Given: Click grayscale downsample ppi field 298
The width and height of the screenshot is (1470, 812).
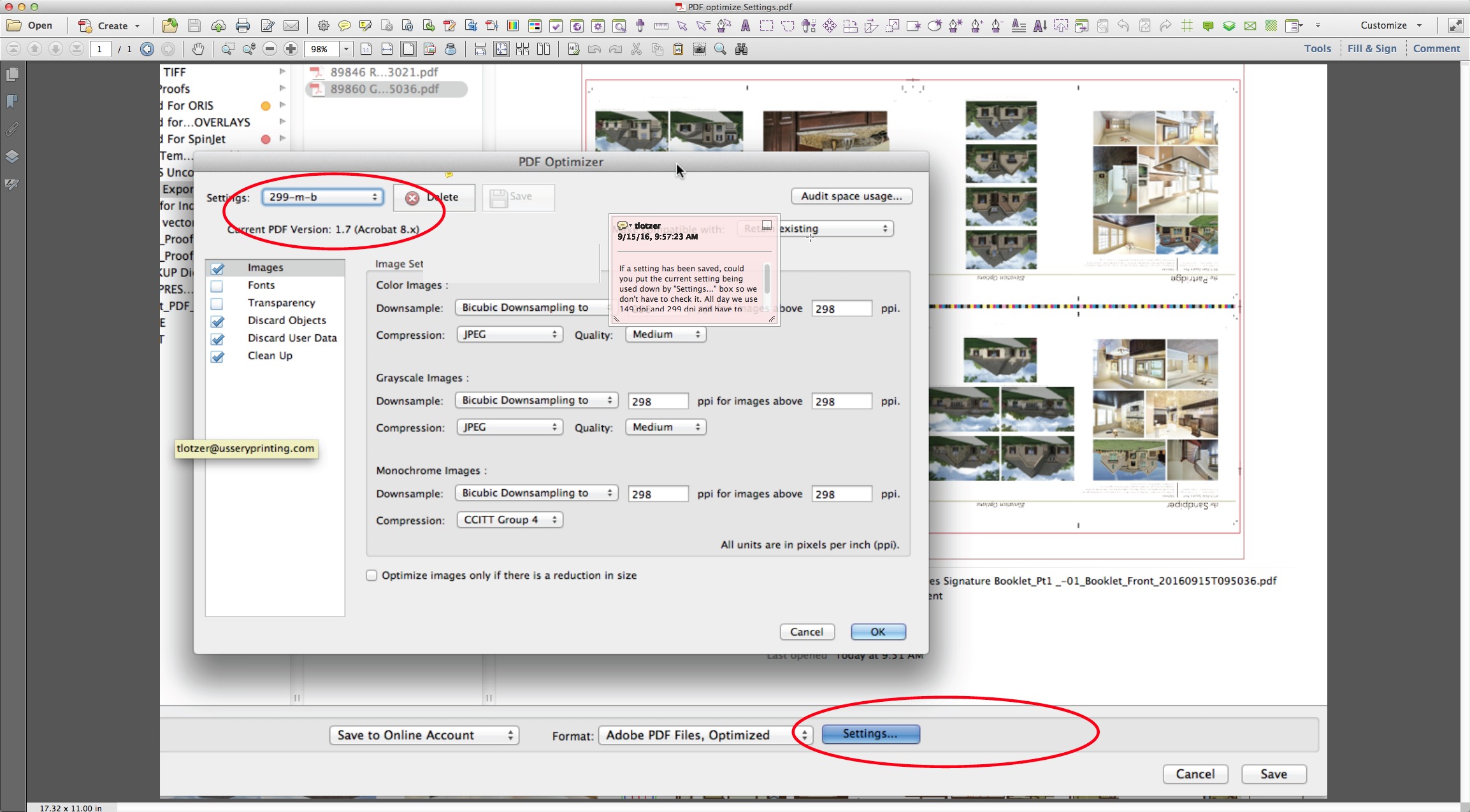Looking at the screenshot, I should coord(658,402).
